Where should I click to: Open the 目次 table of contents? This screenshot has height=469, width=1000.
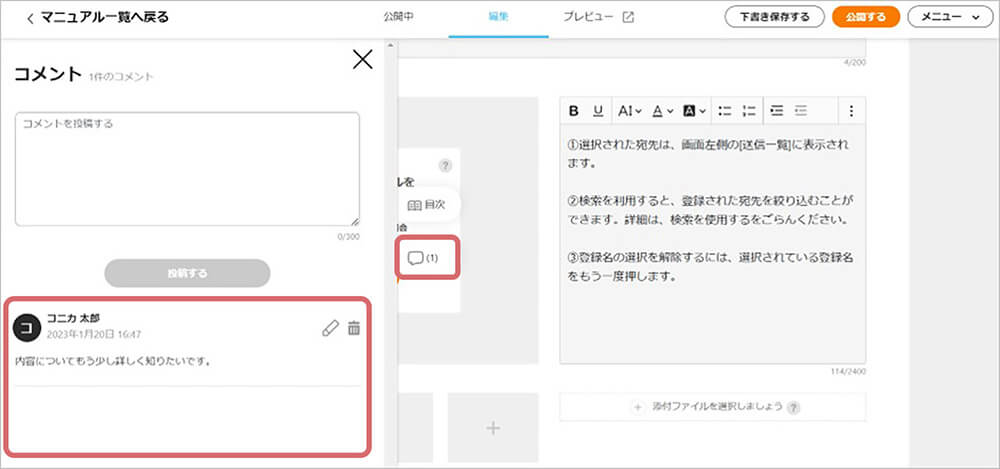(426, 204)
